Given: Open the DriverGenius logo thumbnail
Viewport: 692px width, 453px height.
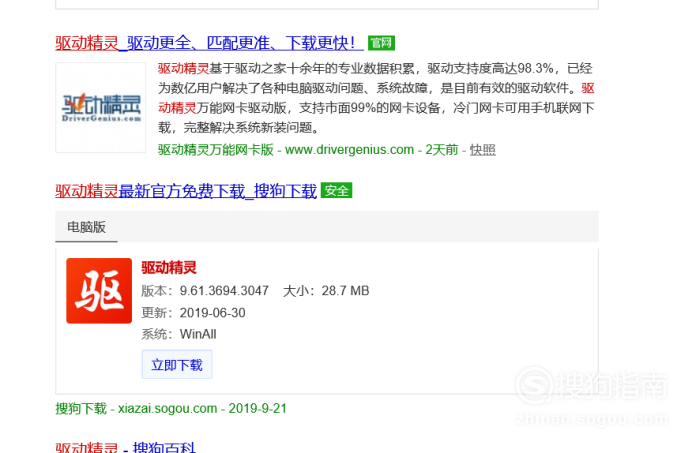Looking at the screenshot, I should (101, 107).
